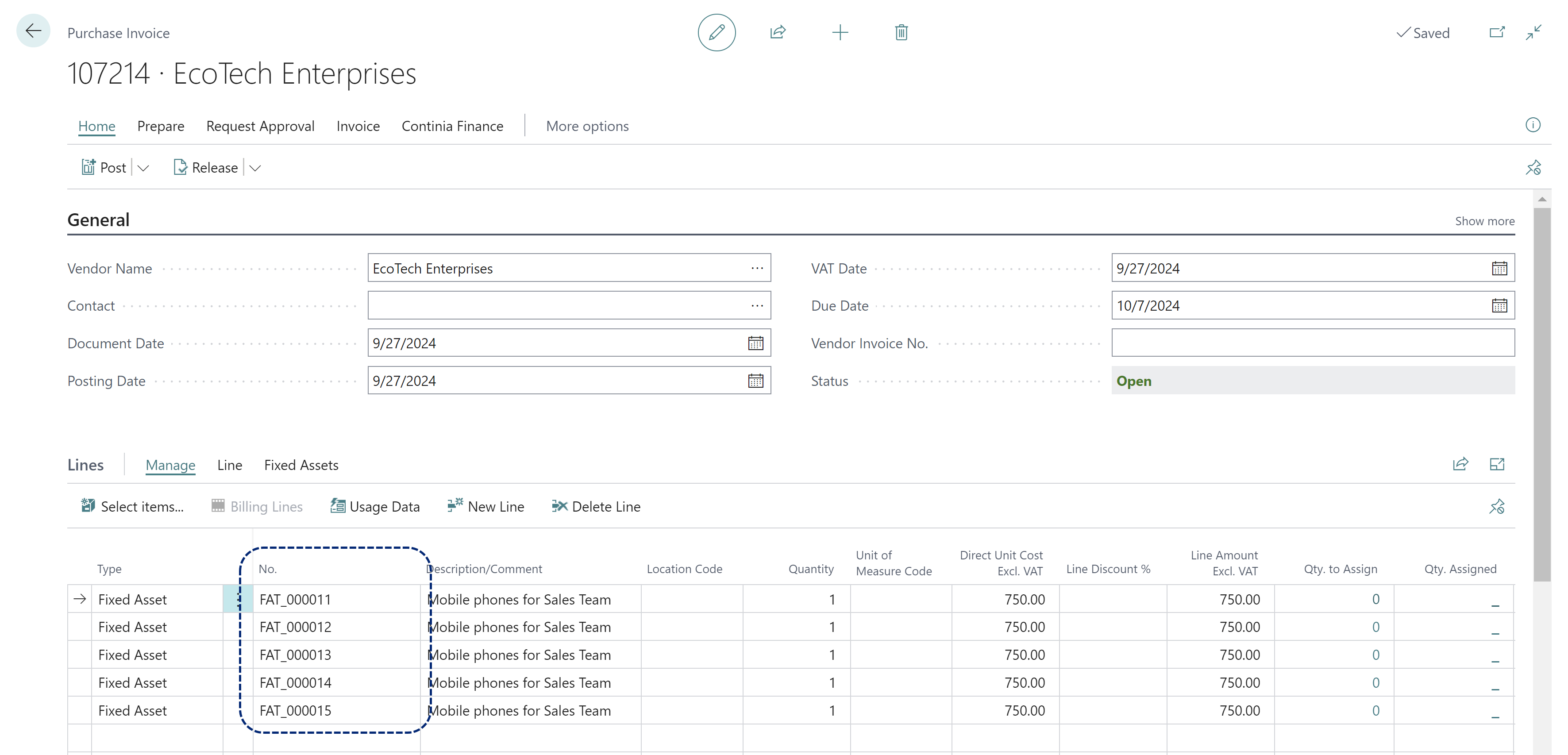
Task: Click Select items... action
Action: pos(132,507)
